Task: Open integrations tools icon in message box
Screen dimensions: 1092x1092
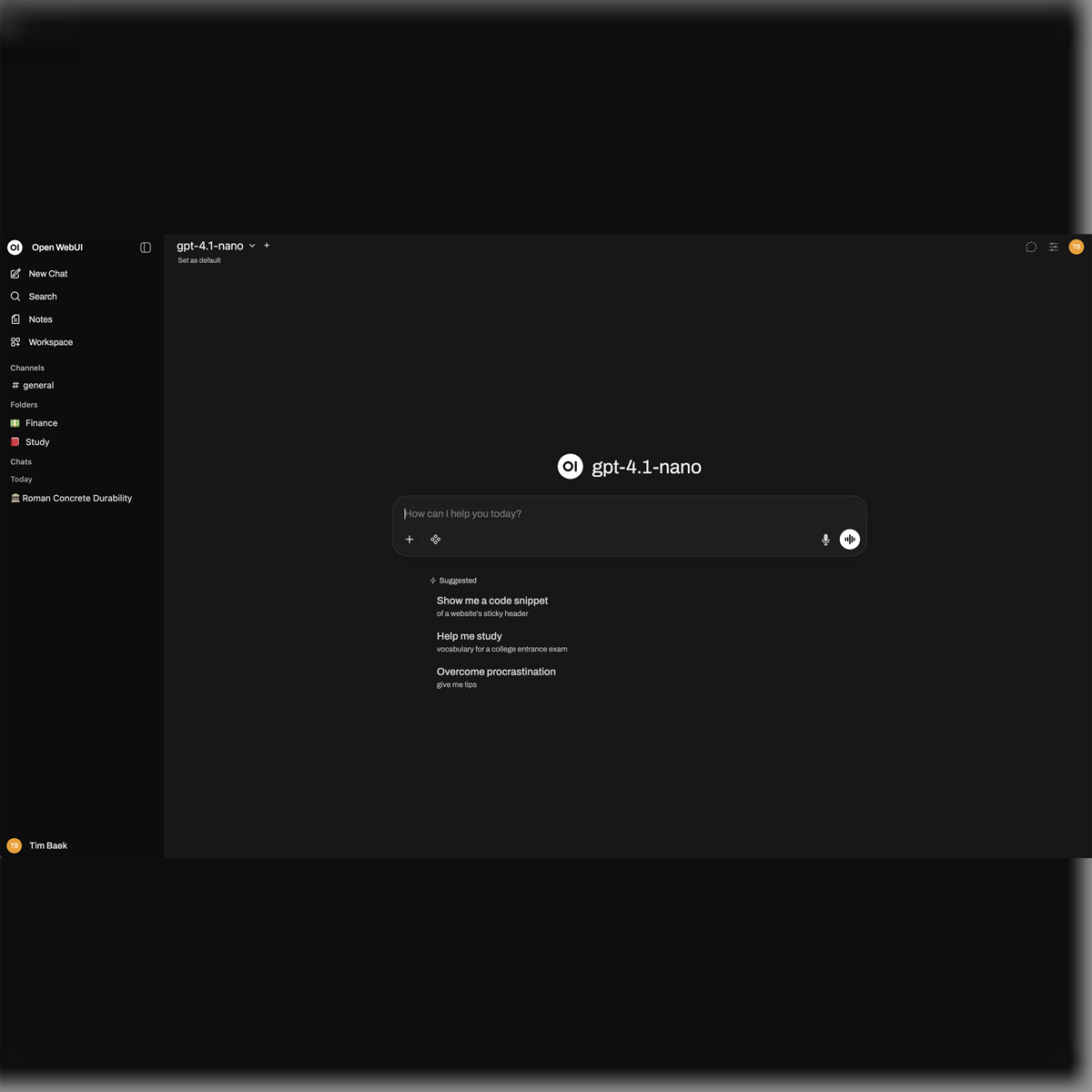Action: coord(436,540)
